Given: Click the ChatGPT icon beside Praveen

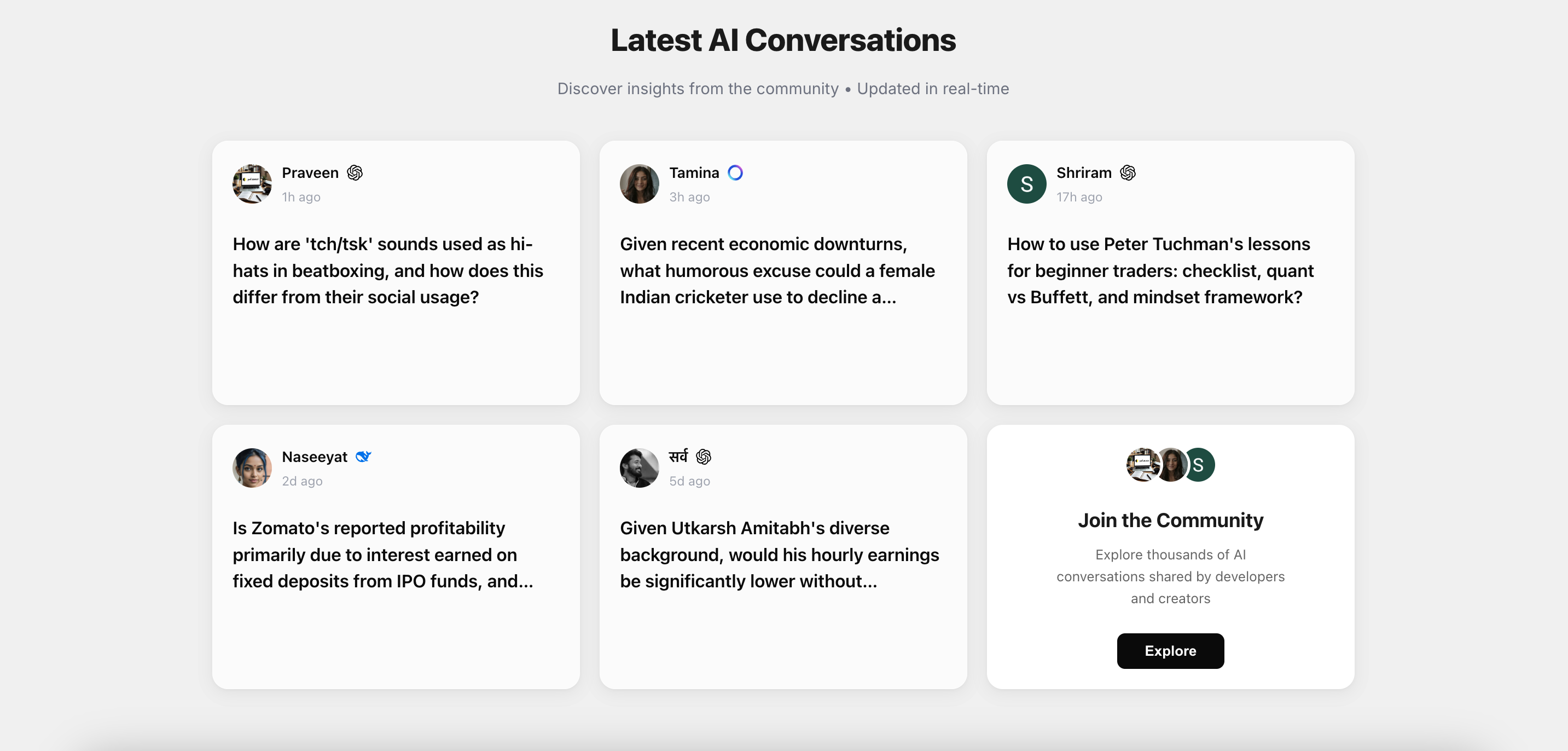Looking at the screenshot, I should [355, 173].
